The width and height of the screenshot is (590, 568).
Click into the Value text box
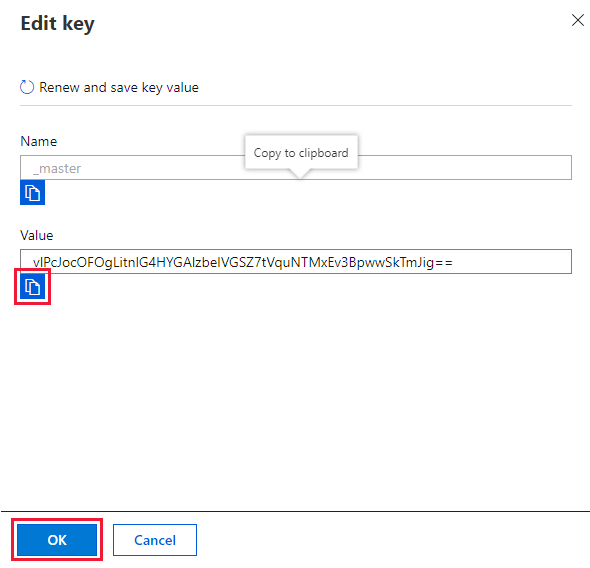click(296, 261)
